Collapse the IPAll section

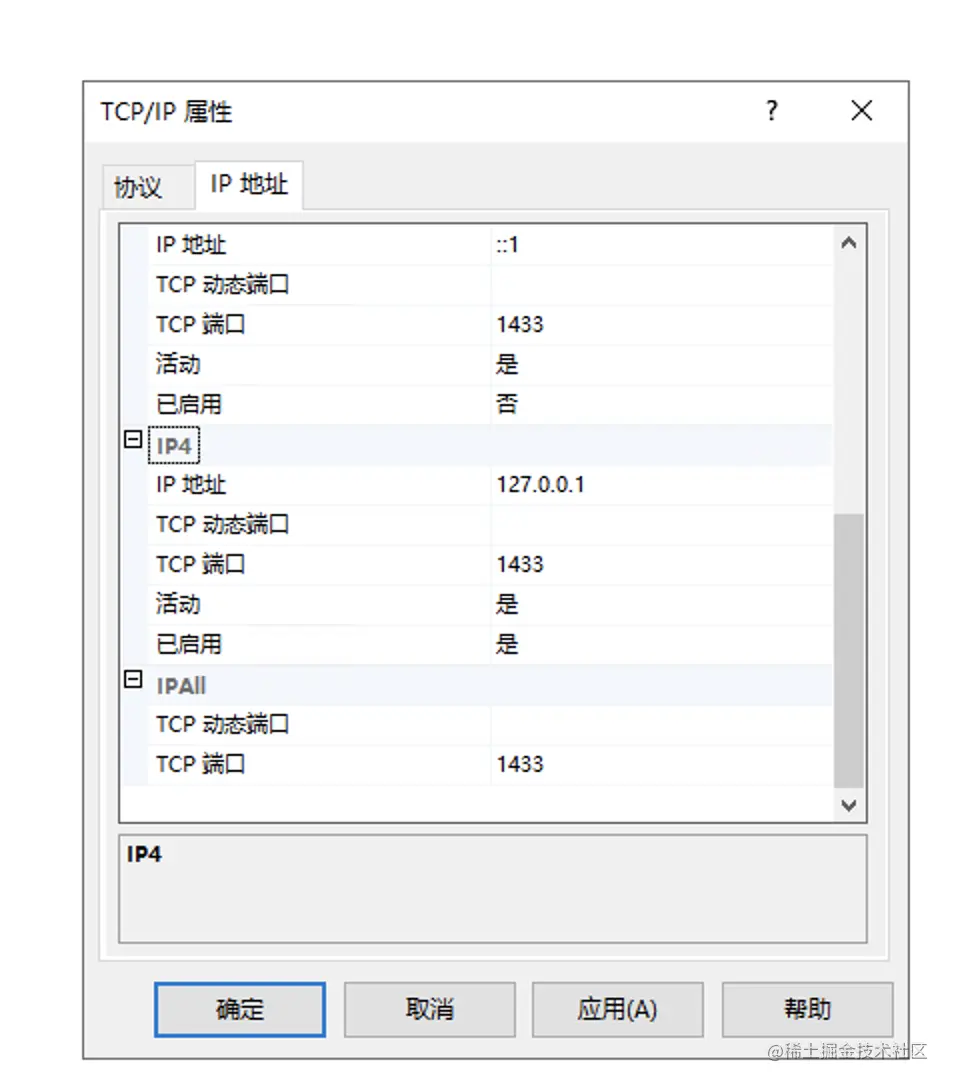(133, 679)
